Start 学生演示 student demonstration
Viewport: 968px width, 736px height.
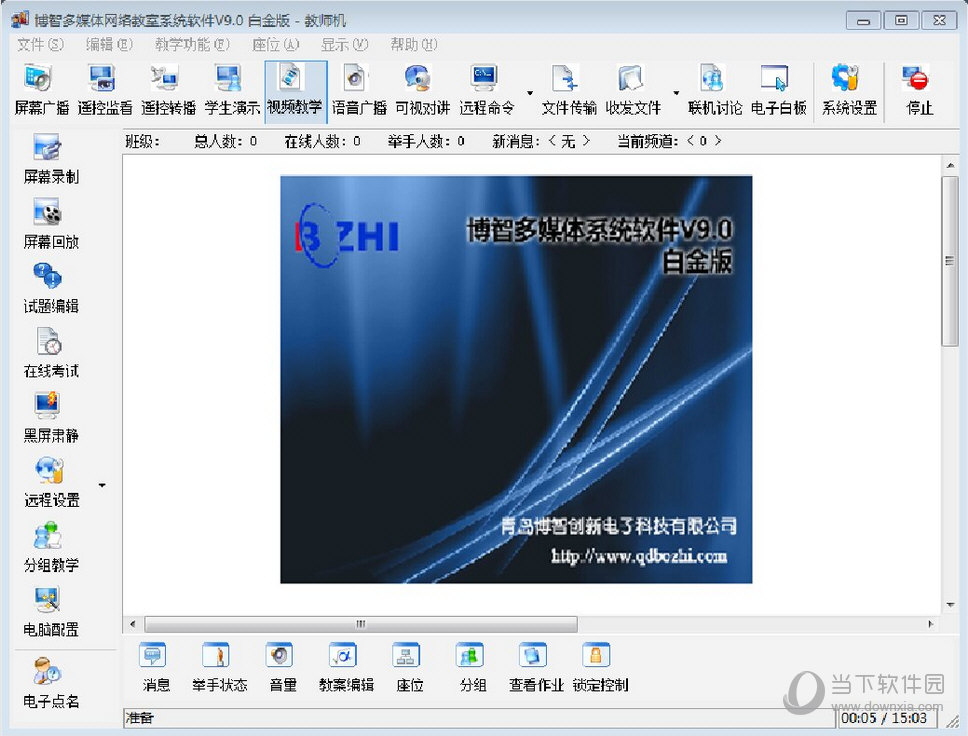pos(232,90)
